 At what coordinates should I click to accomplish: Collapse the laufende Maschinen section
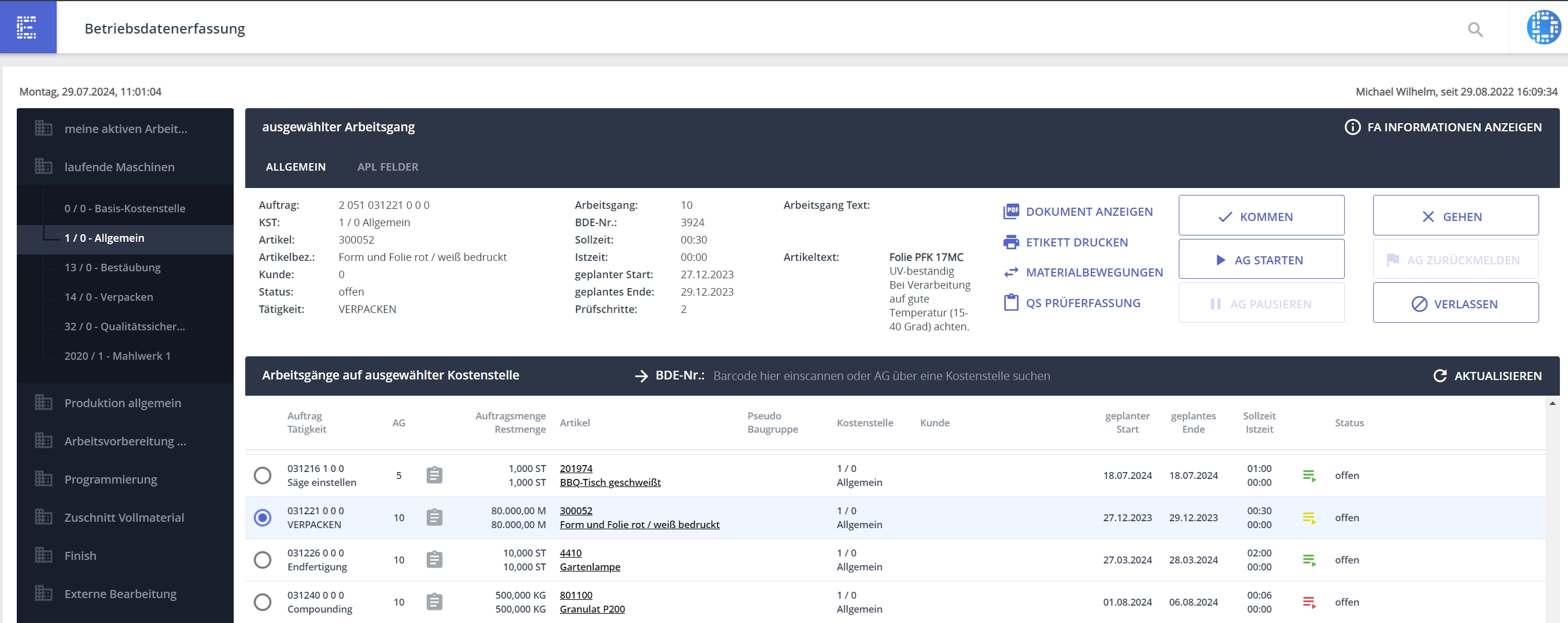(126, 166)
